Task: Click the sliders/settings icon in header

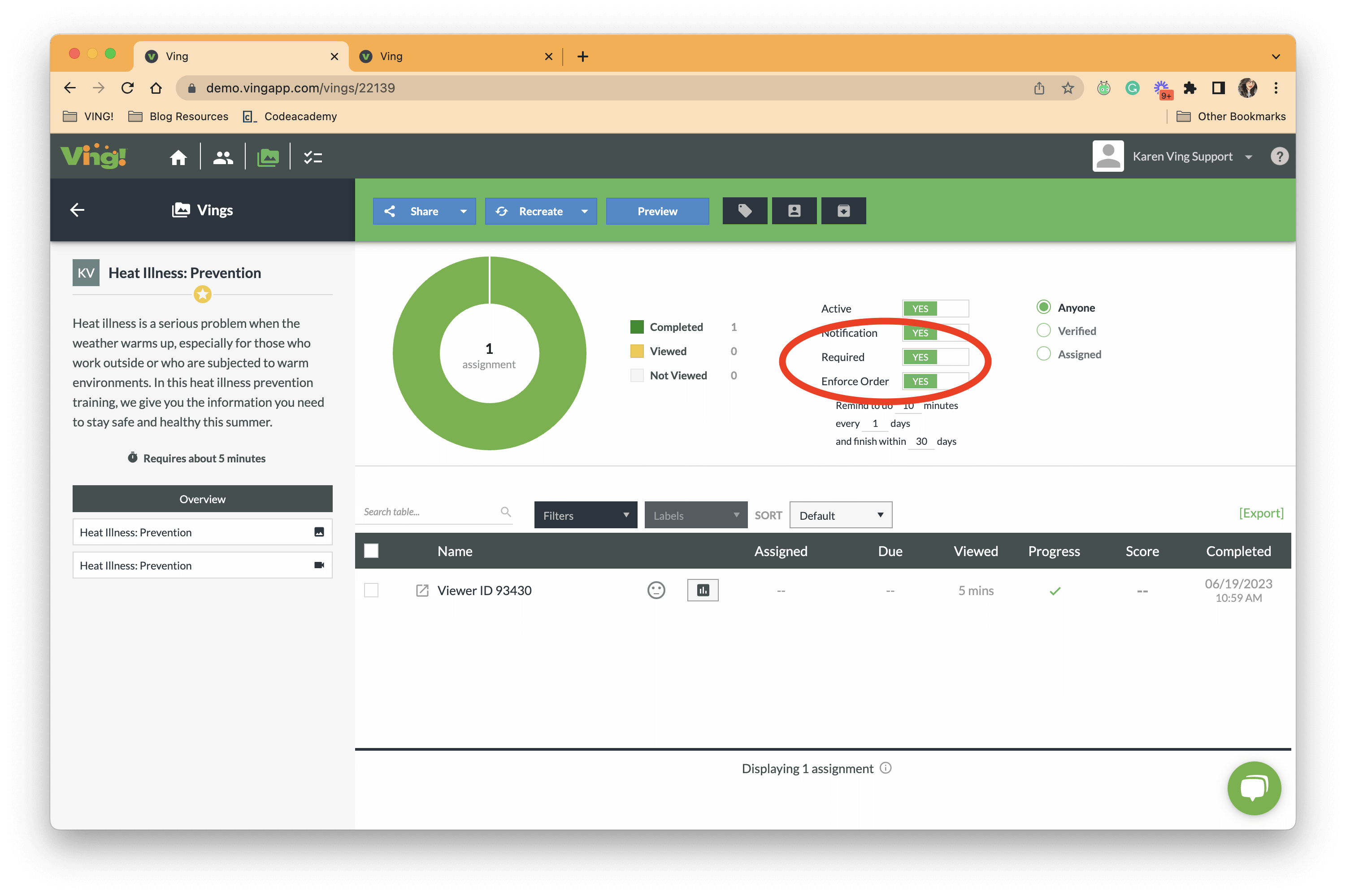Action: click(x=313, y=156)
